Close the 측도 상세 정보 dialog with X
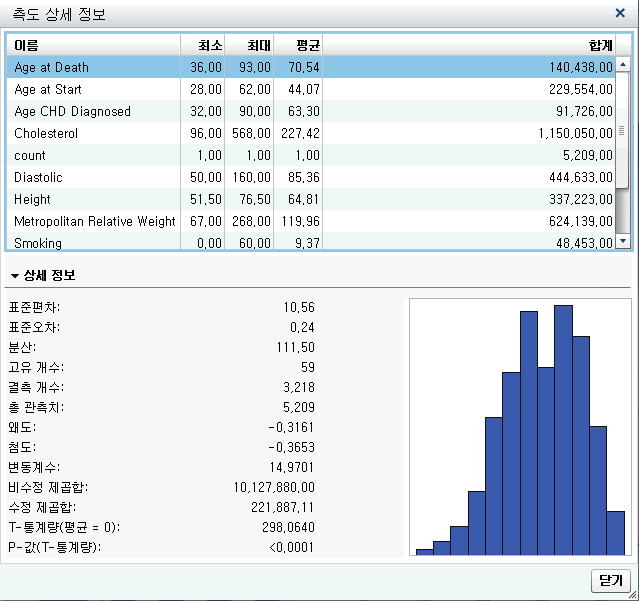The width and height of the screenshot is (639, 601). pos(620,14)
